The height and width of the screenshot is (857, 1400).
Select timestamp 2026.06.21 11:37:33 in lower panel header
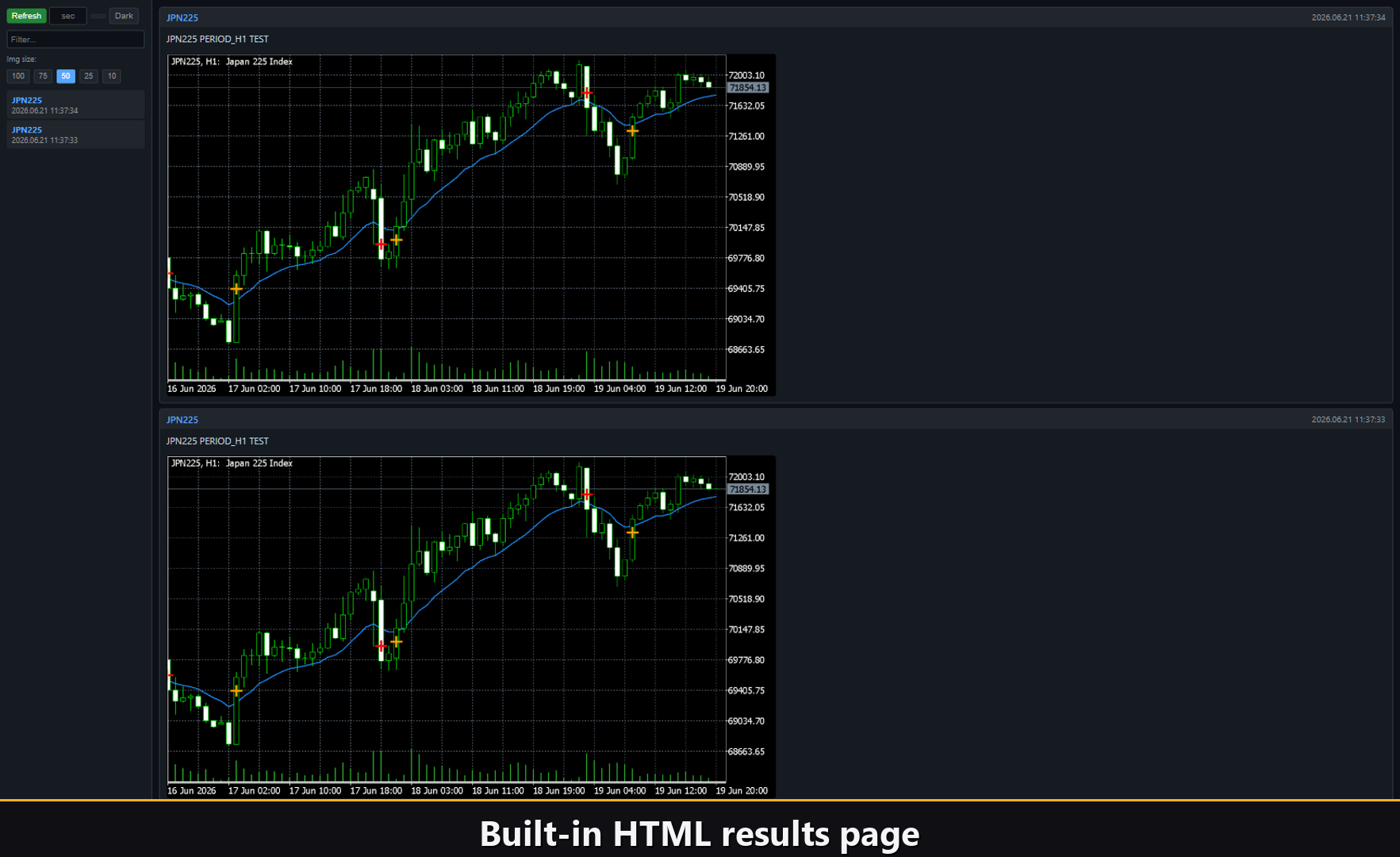pyautogui.click(x=1348, y=420)
